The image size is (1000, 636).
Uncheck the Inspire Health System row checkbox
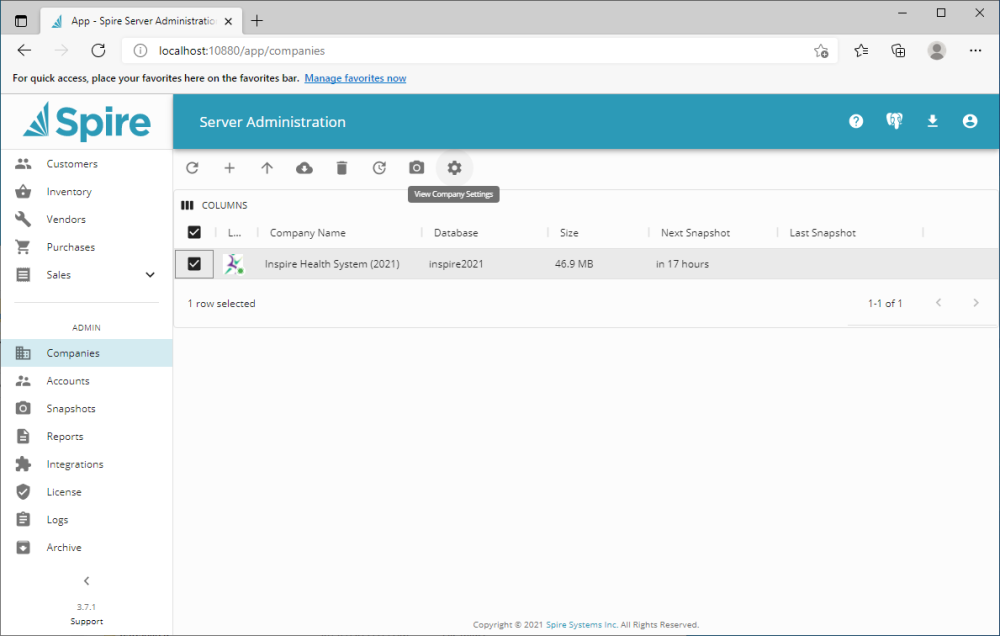coord(195,263)
